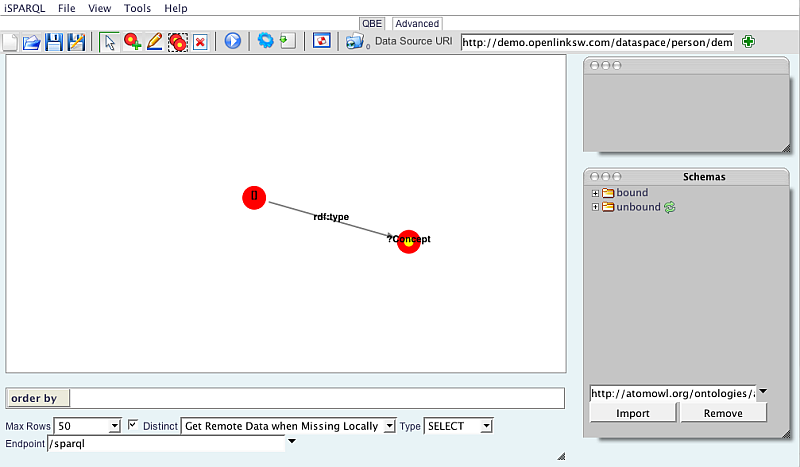Click the Schemas panel title bar
This screenshot has height=467, width=800.
(686, 177)
